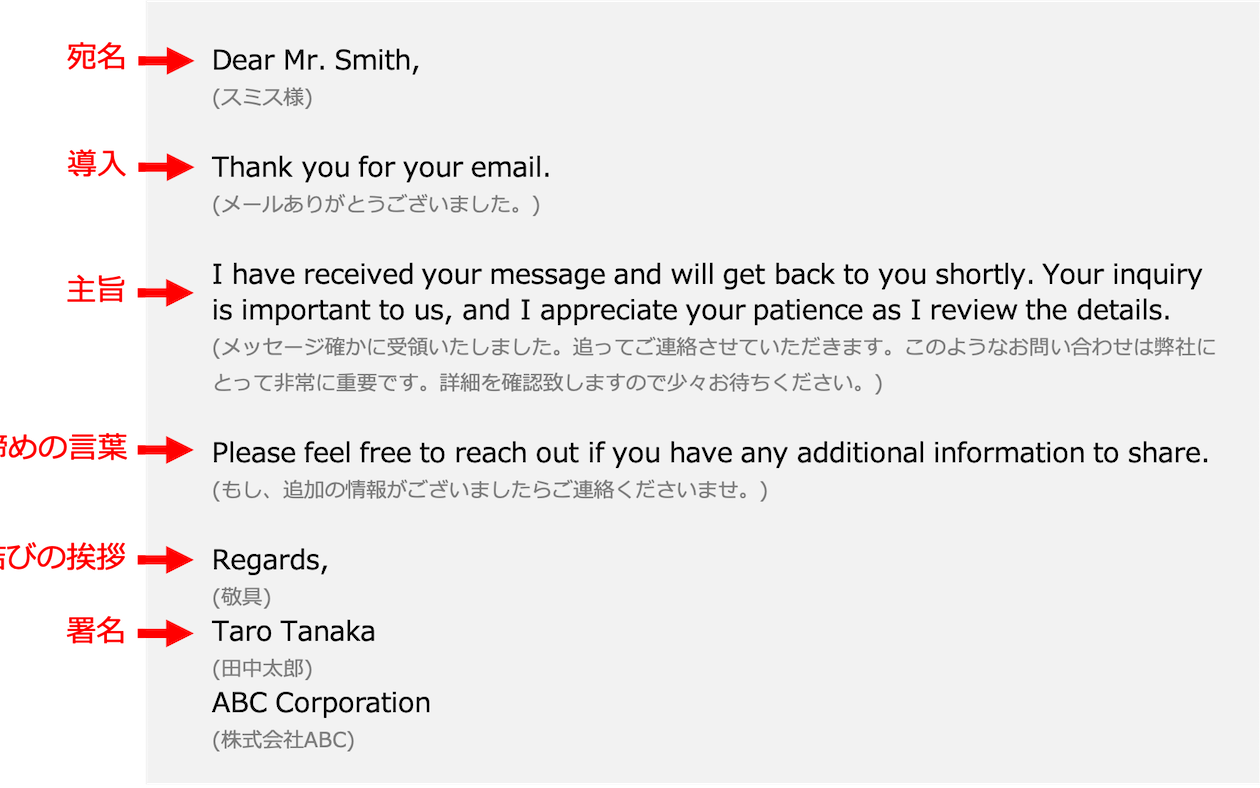Click the Japanese greeting "(スミス様)"
Screen dimensions: 1260x788
(262, 98)
